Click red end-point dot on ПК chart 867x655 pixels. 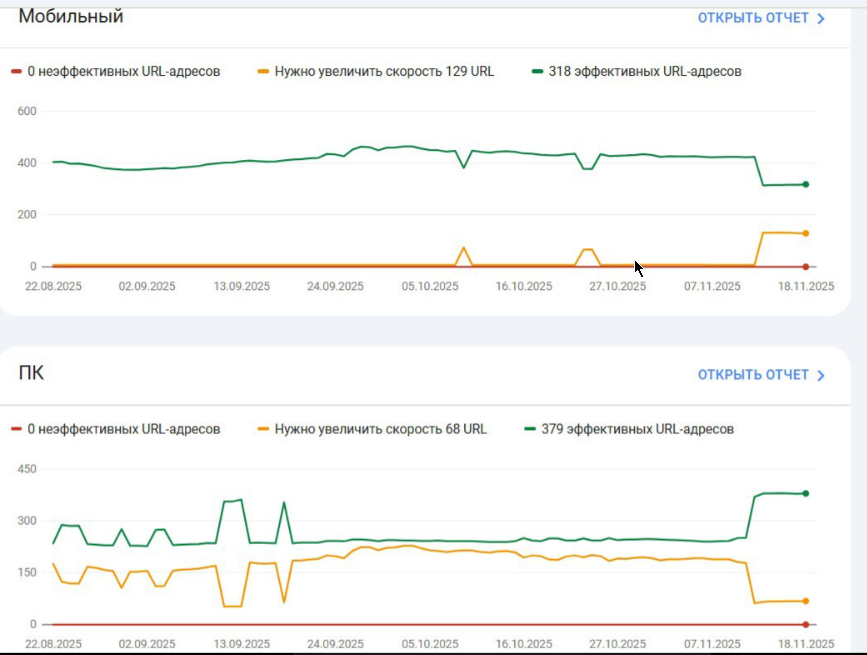[806, 625]
